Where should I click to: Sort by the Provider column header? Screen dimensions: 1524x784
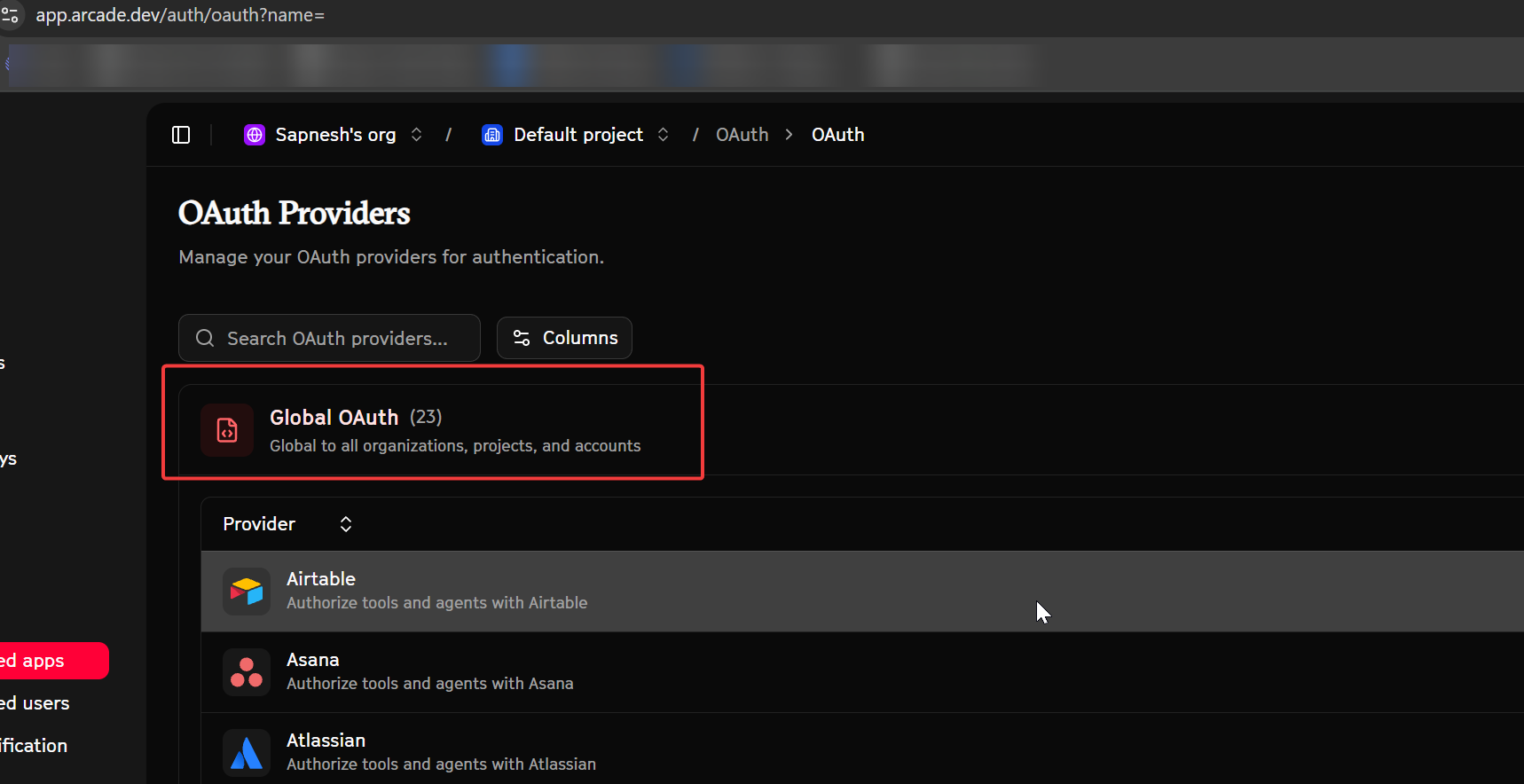point(259,524)
